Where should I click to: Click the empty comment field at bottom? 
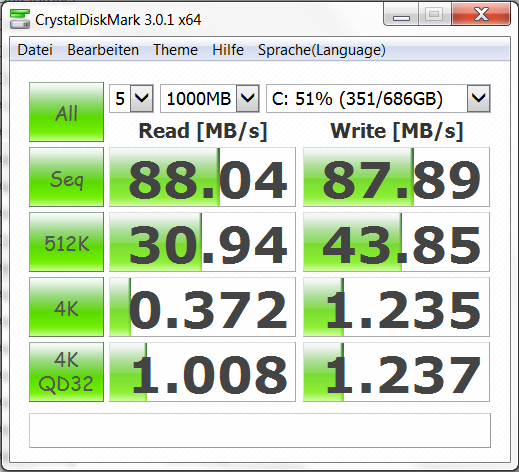tap(260, 430)
